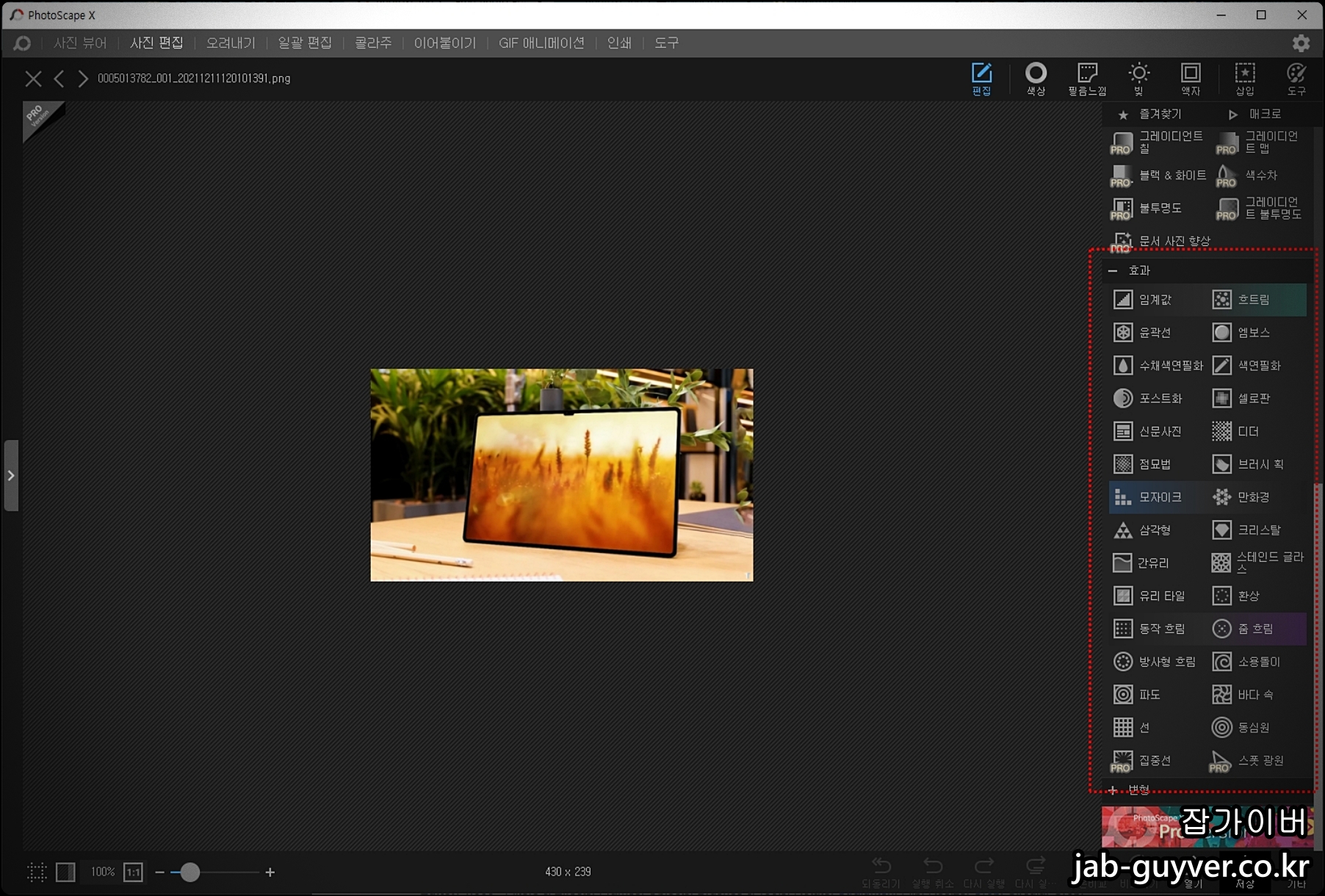
Task: Apply the 흐트림 effect
Action: coord(1257,300)
